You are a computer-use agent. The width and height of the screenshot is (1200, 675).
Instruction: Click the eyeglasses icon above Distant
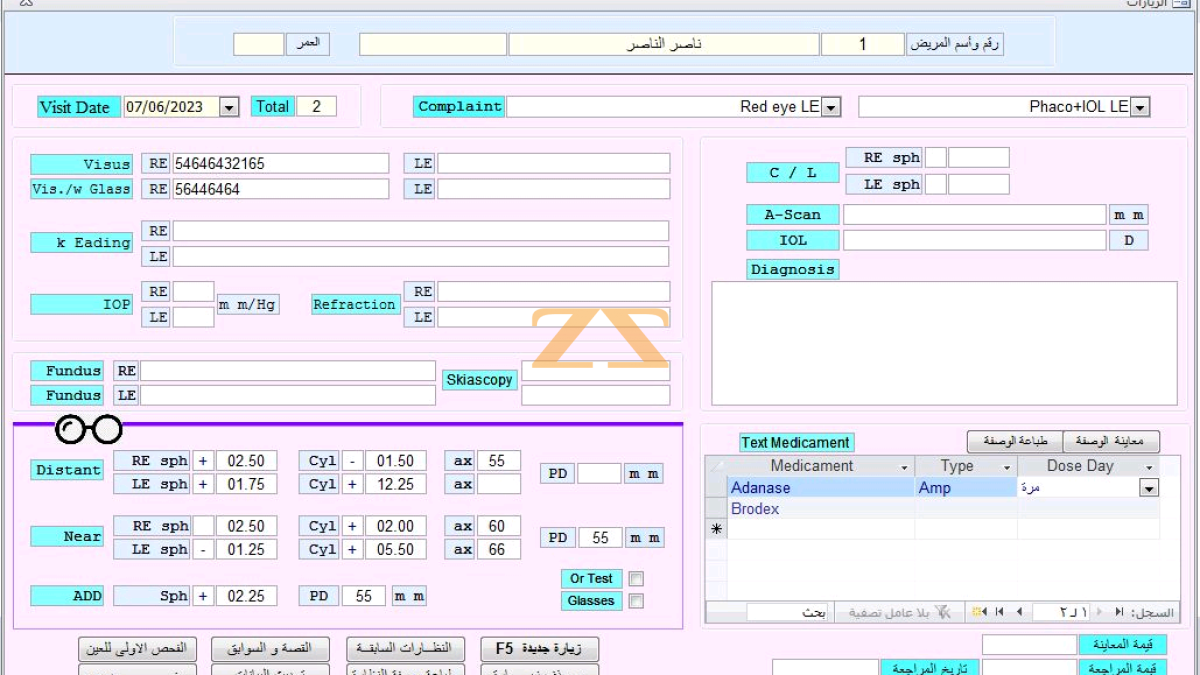[88, 430]
